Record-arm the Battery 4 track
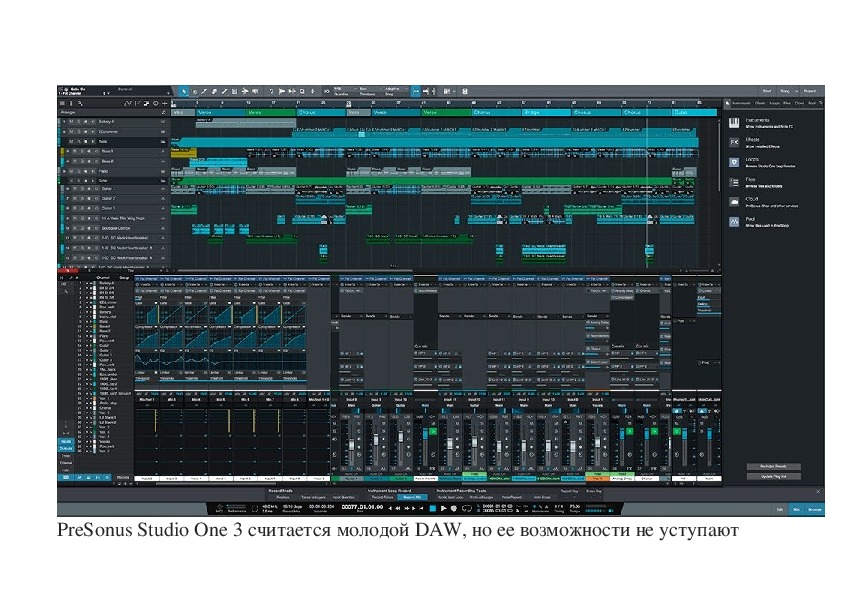Image resolution: width=842 pixels, height=595 pixels. 86,122
